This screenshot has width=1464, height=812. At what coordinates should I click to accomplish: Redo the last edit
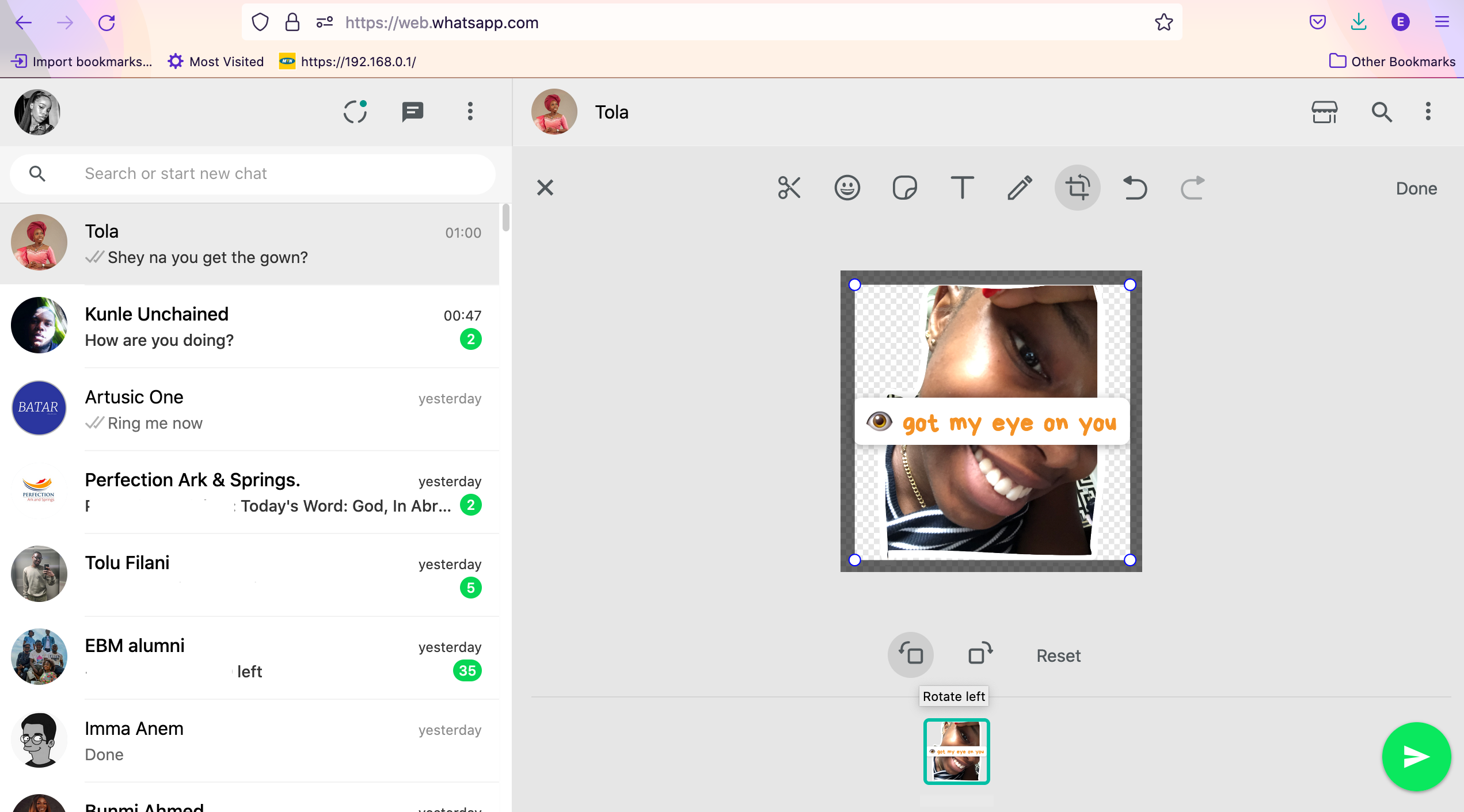[x=1192, y=188]
